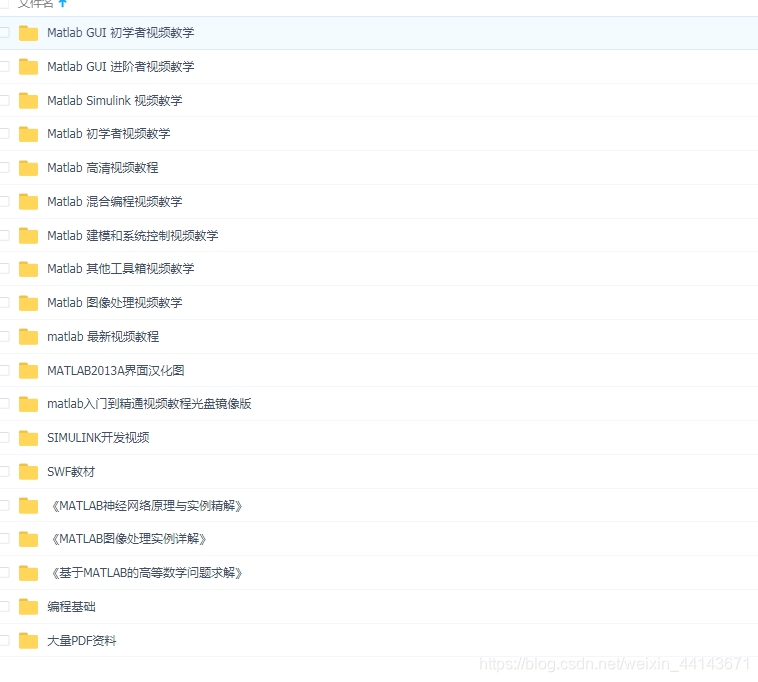Click text Matlab 高清视频教程
The width and height of the screenshot is (758, 682).
pyautogui.click(x=102, y=168)
